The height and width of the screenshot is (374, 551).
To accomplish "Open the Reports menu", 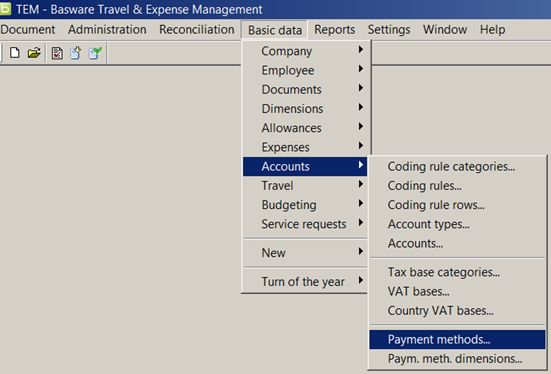I will coord(335,30).
